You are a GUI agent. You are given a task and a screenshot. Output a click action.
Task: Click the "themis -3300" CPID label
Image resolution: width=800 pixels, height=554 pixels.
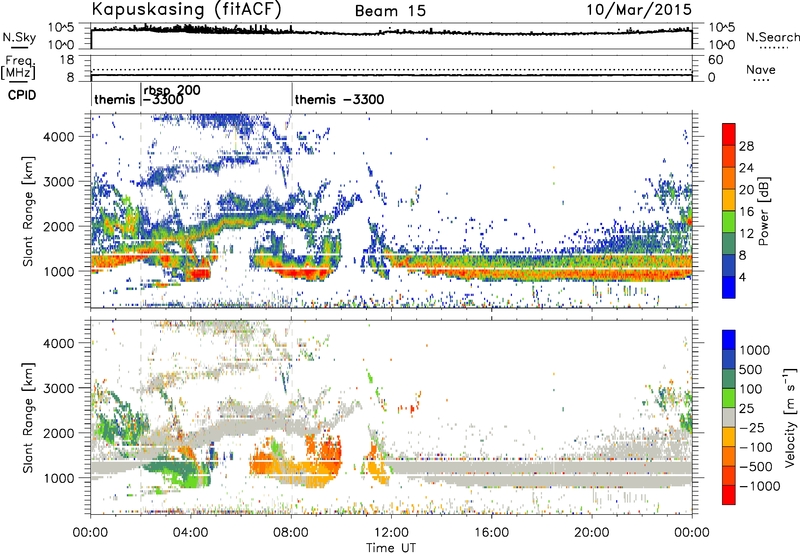[339, 99]
